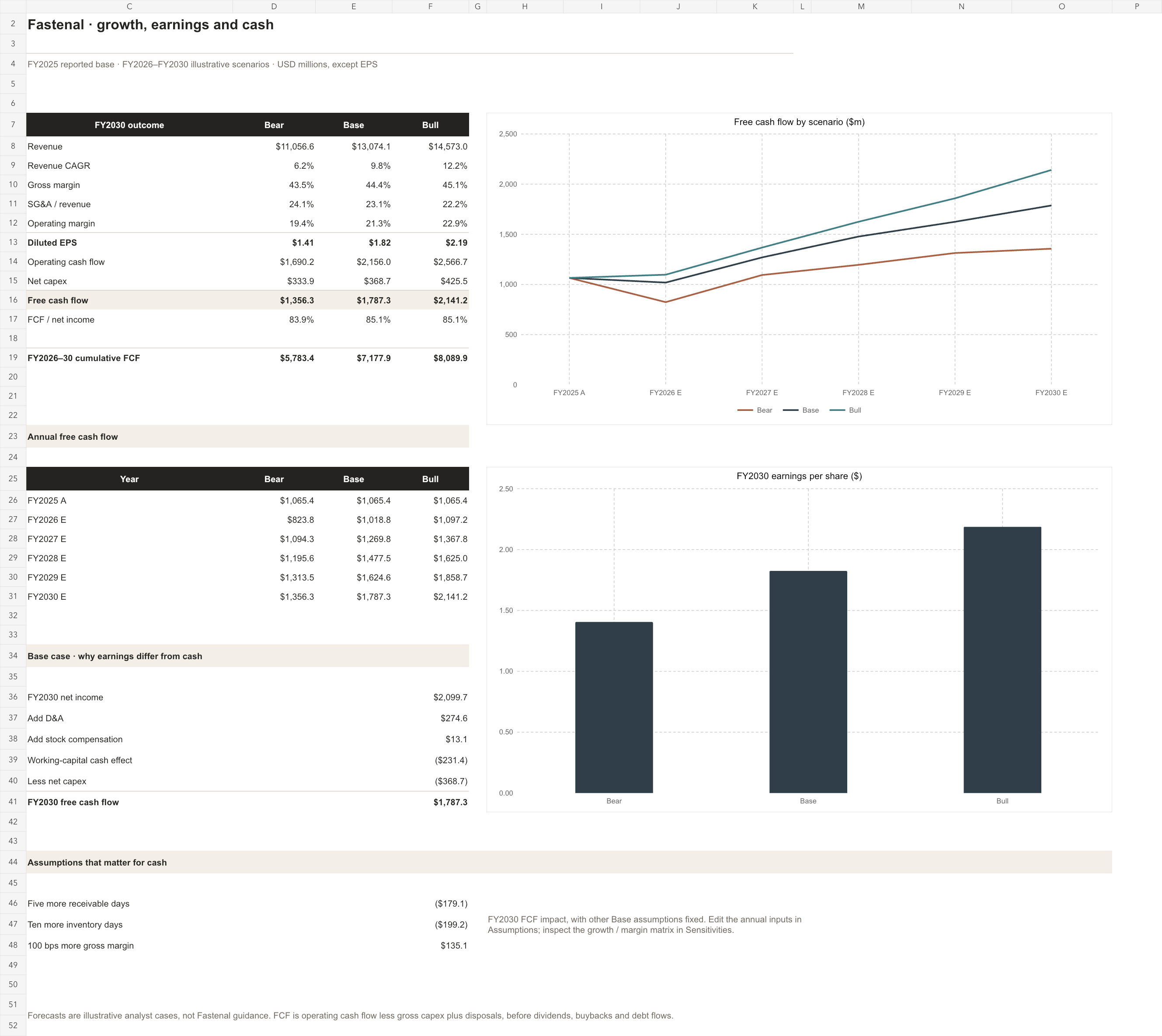This screenshot has height=1036, width=1162.
Task: Click Bull free cash flow $2,141.2 in row 16
Action: coord(450,300)
